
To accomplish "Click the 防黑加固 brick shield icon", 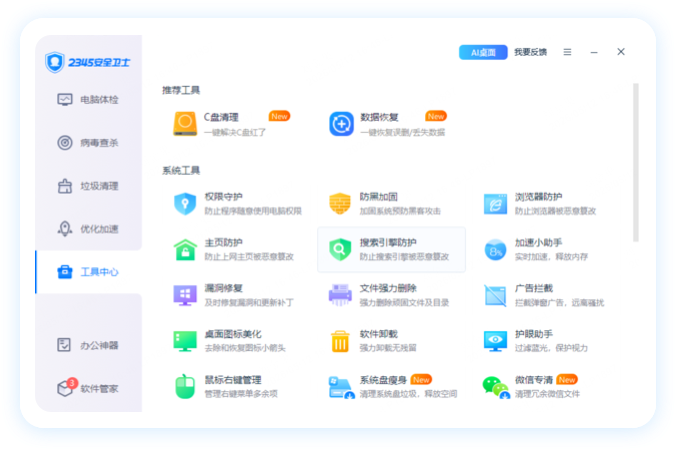I will tap(340, 204).
